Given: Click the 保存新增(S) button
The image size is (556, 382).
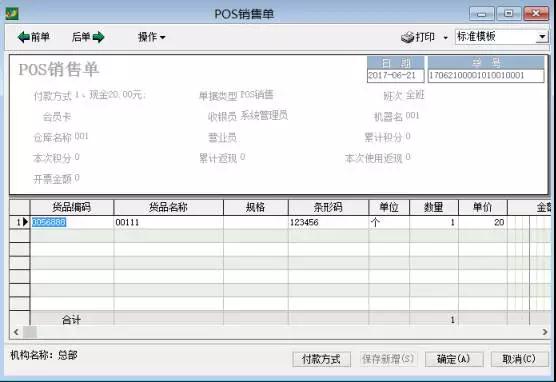Looking at the screenshot, I should point(388,359).
